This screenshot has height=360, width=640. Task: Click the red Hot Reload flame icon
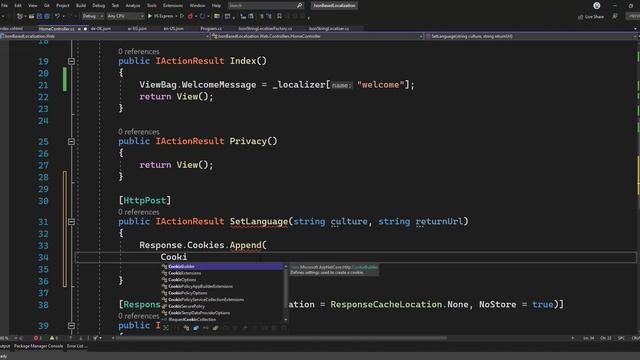coord(190,16)
